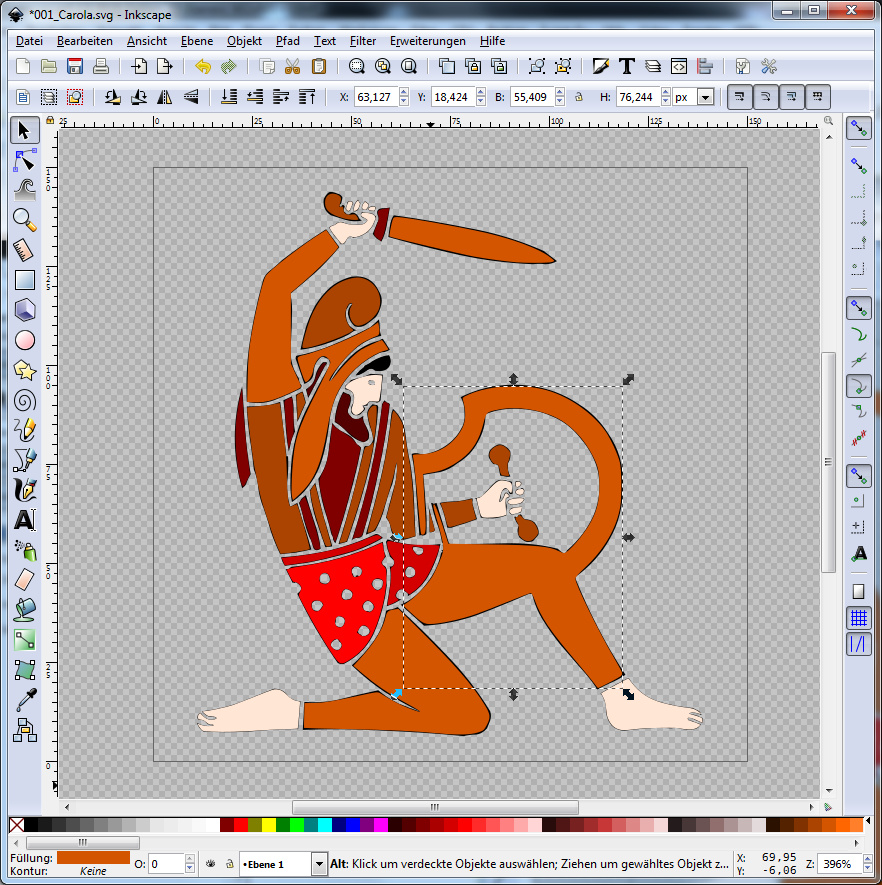
Task: Activate the Spiral tool
Action: [25, 401]
